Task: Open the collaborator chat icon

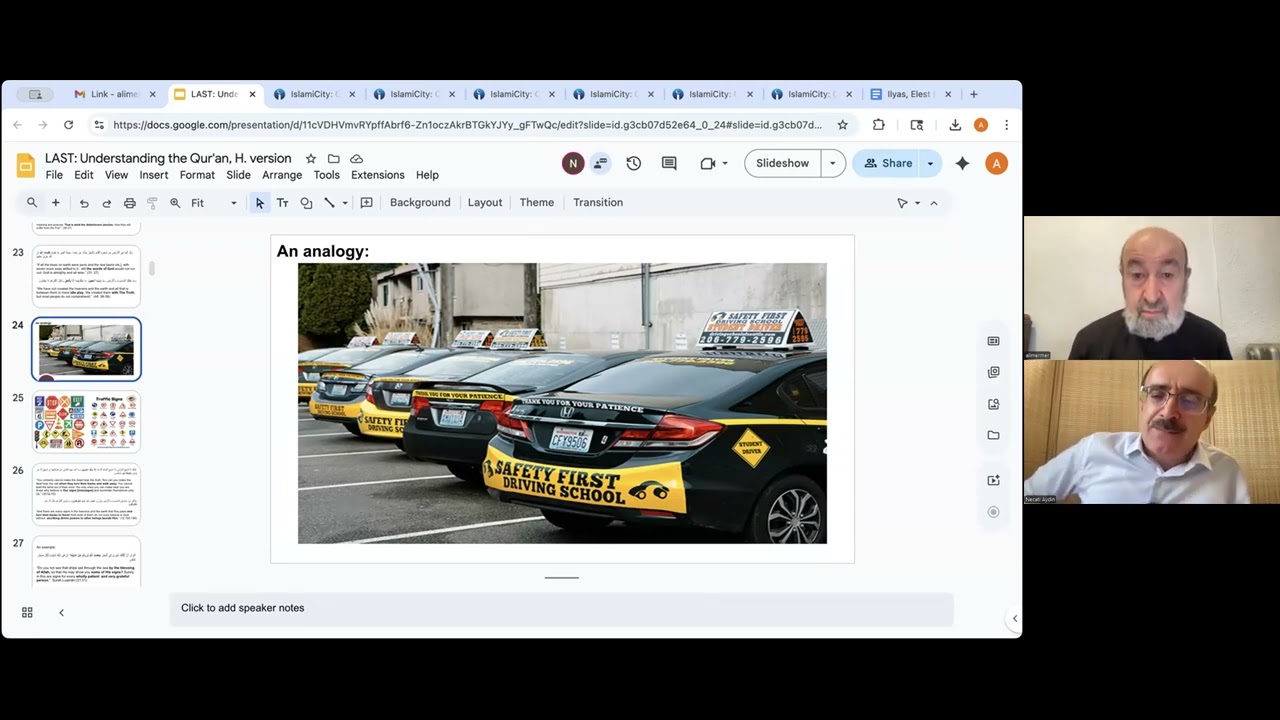Action: (600, 163)
